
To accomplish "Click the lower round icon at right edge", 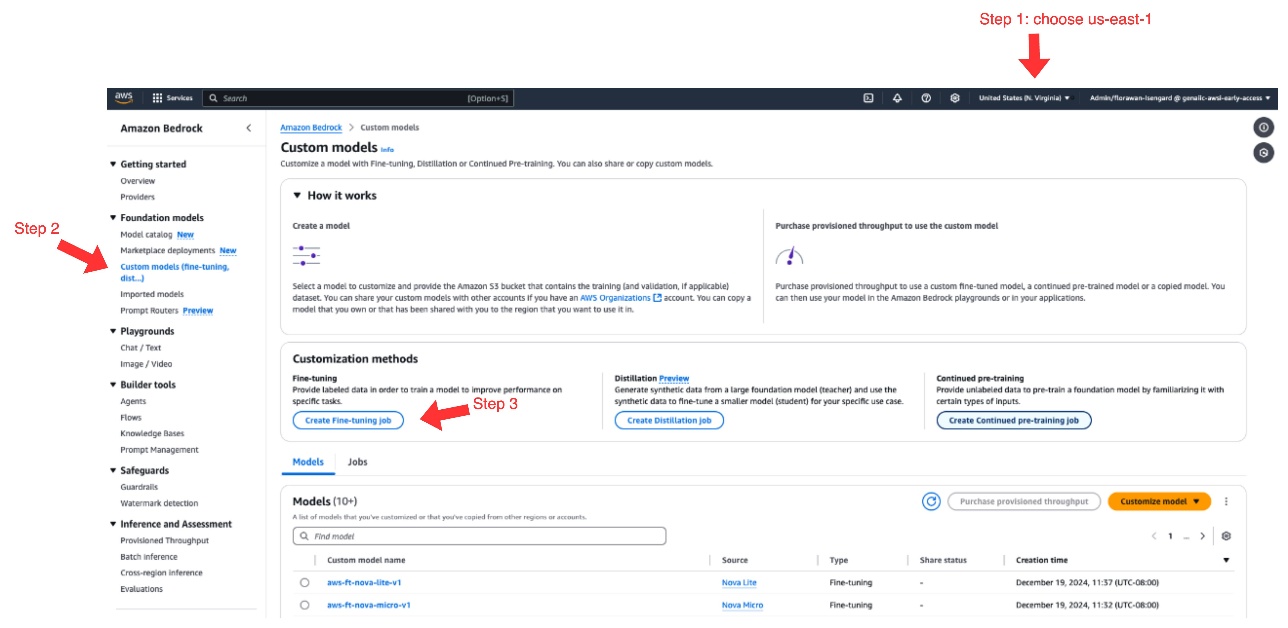I will coord(1264,153).
